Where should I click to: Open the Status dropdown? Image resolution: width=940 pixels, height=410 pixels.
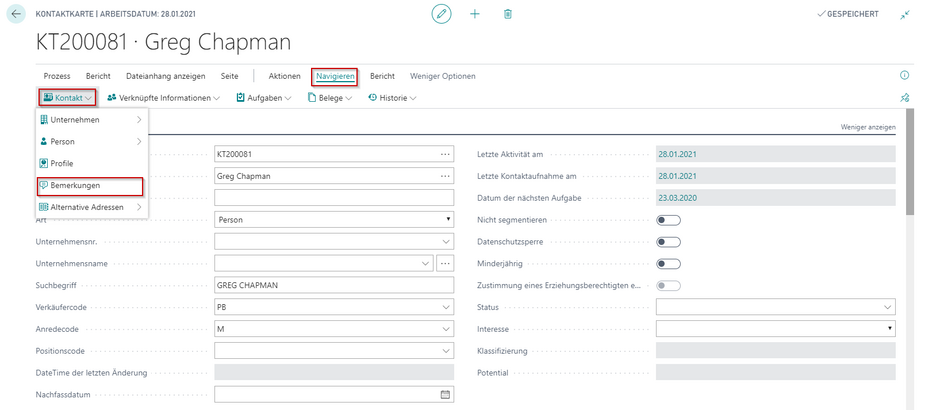(x=887, y=307)
